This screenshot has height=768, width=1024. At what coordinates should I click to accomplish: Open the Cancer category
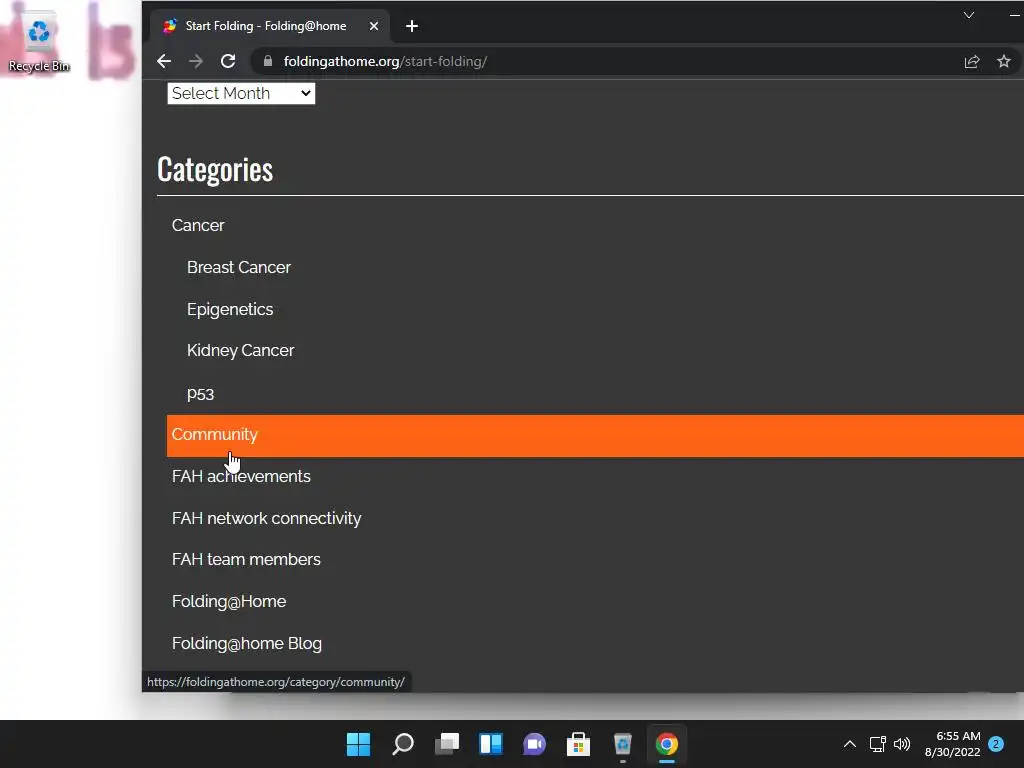(x=198, y=225)
